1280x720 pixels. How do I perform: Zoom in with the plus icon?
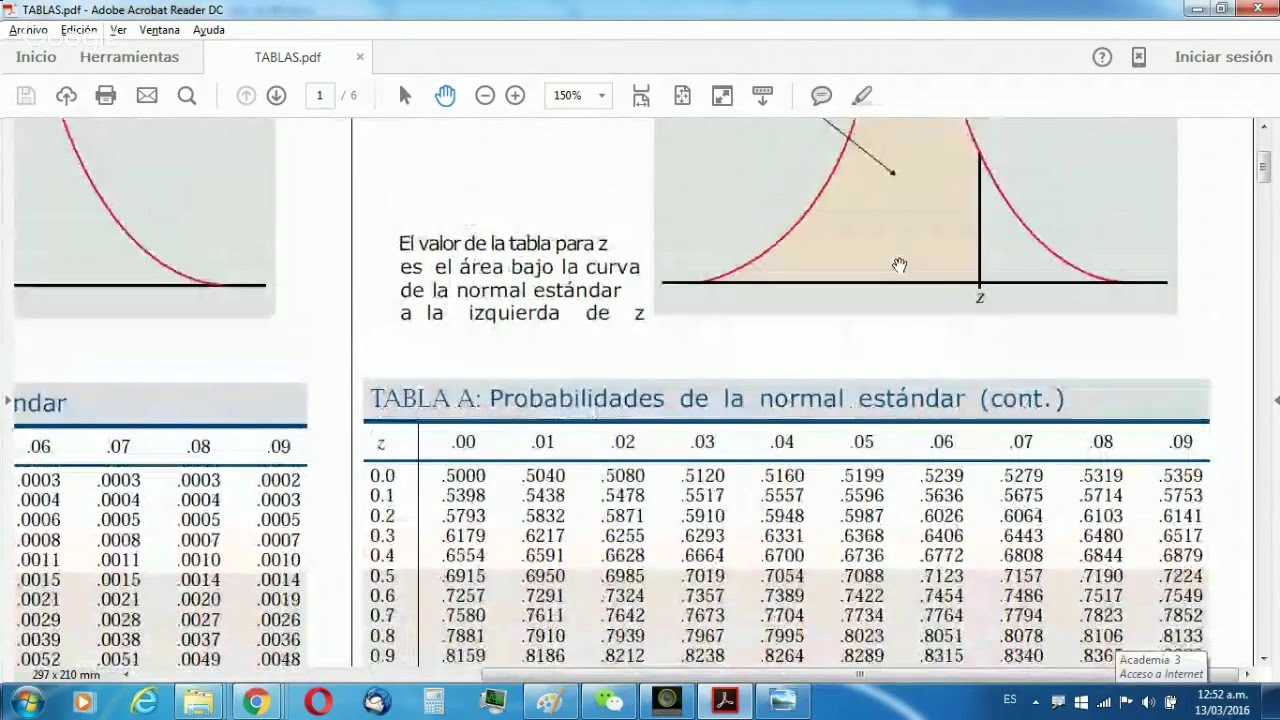[x=515, y=96]
